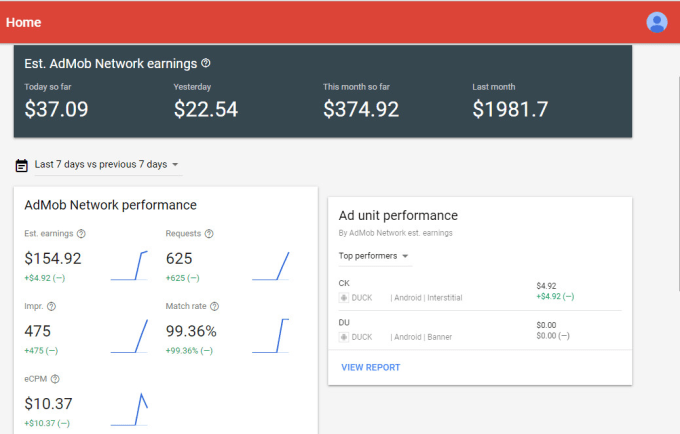Click the page vertical scrollbar
The height and width of the screenshot is (434, 680).
(678, 182)
